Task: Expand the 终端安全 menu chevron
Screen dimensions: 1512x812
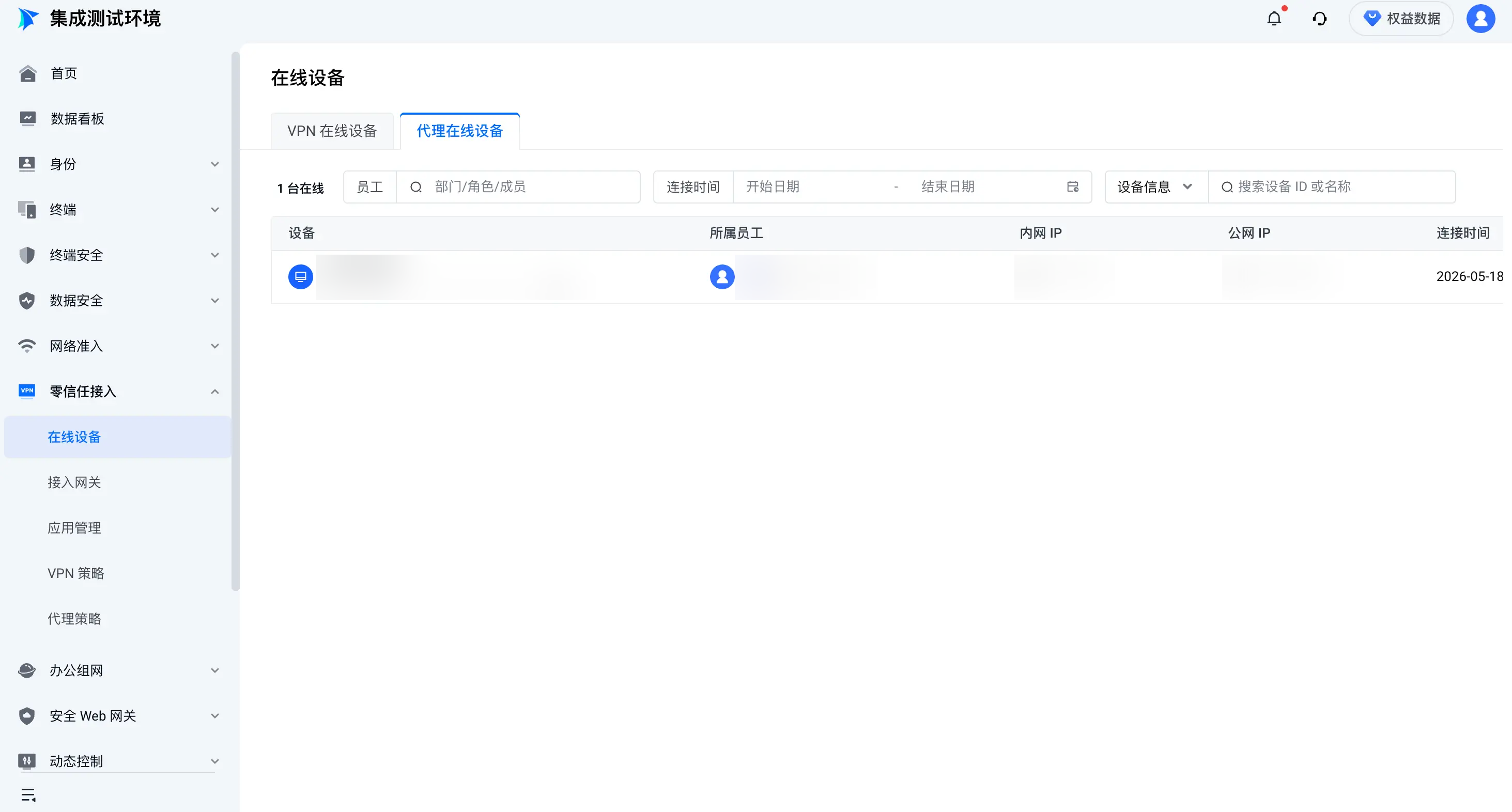Action: [215, 255]
